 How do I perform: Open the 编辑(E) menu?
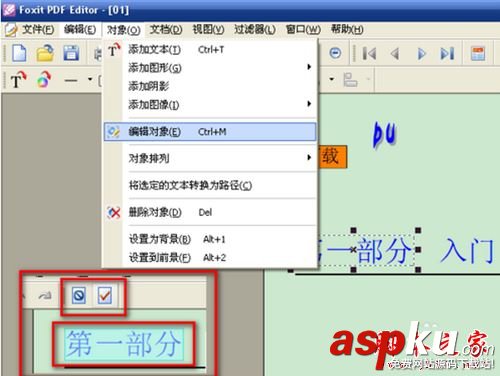(x=80, y=30)
